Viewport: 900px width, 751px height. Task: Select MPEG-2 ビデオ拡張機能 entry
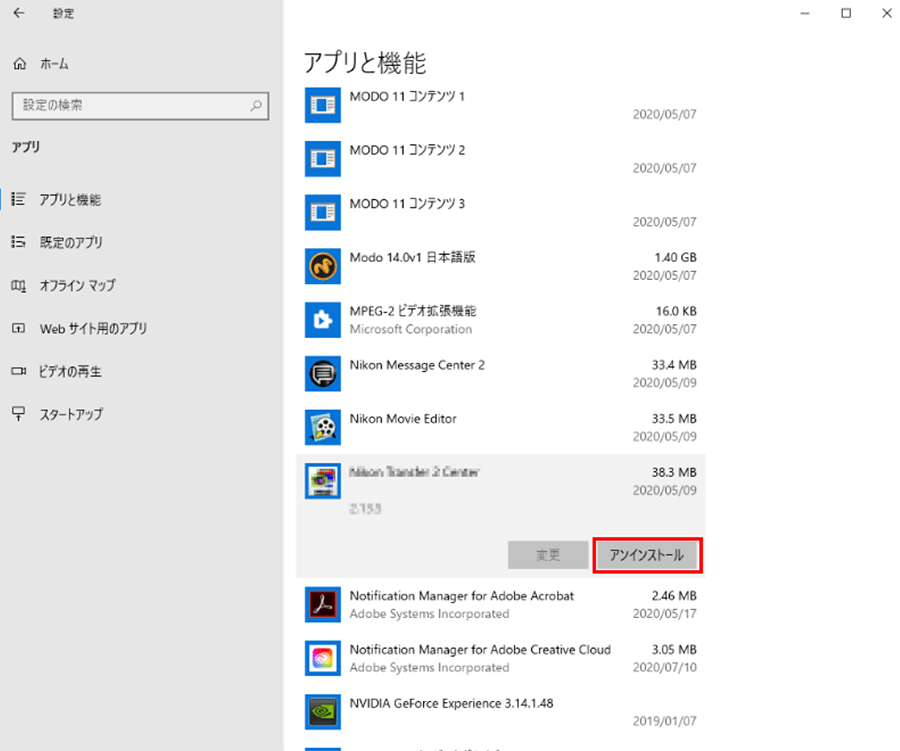(x=501, y=320)
